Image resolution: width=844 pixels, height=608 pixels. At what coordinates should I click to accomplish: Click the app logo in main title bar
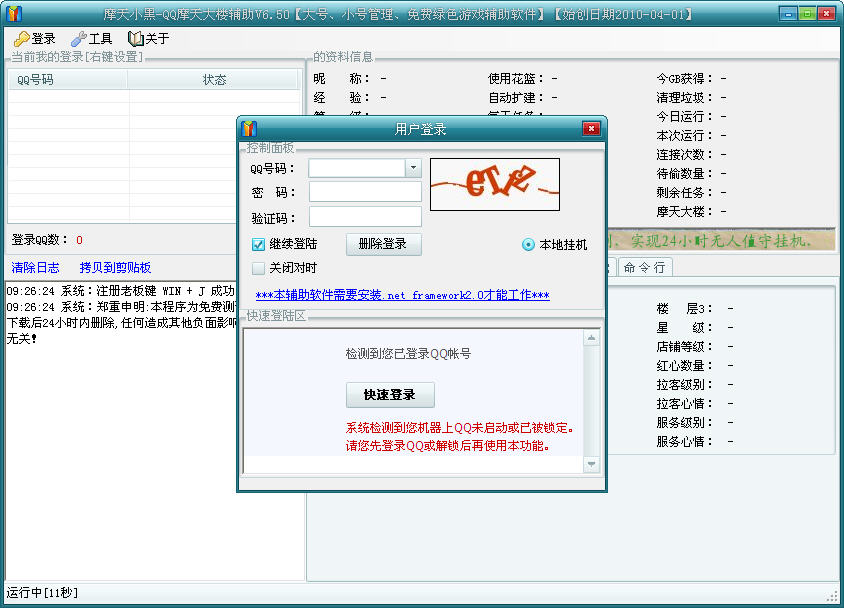point(14,13)
